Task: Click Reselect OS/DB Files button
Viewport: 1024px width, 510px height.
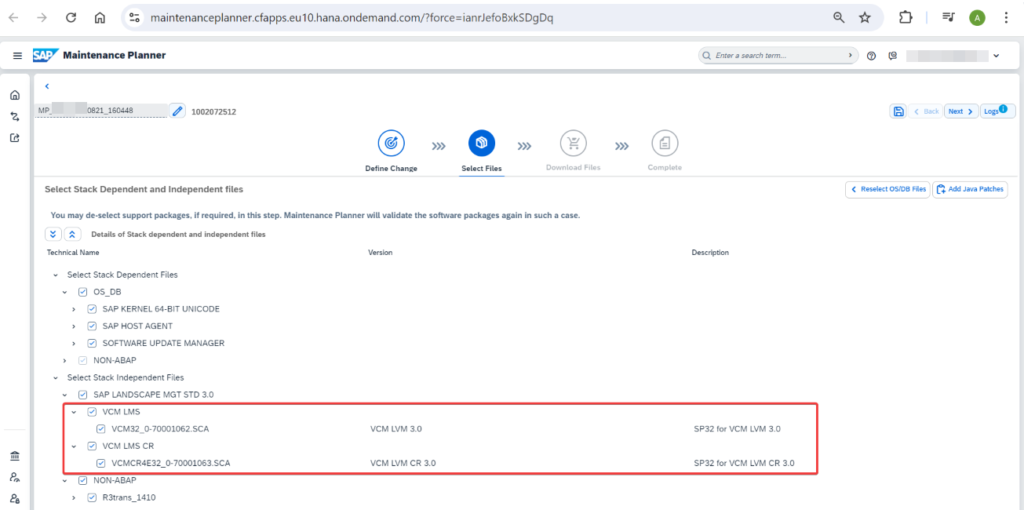Action: (888, 189)
